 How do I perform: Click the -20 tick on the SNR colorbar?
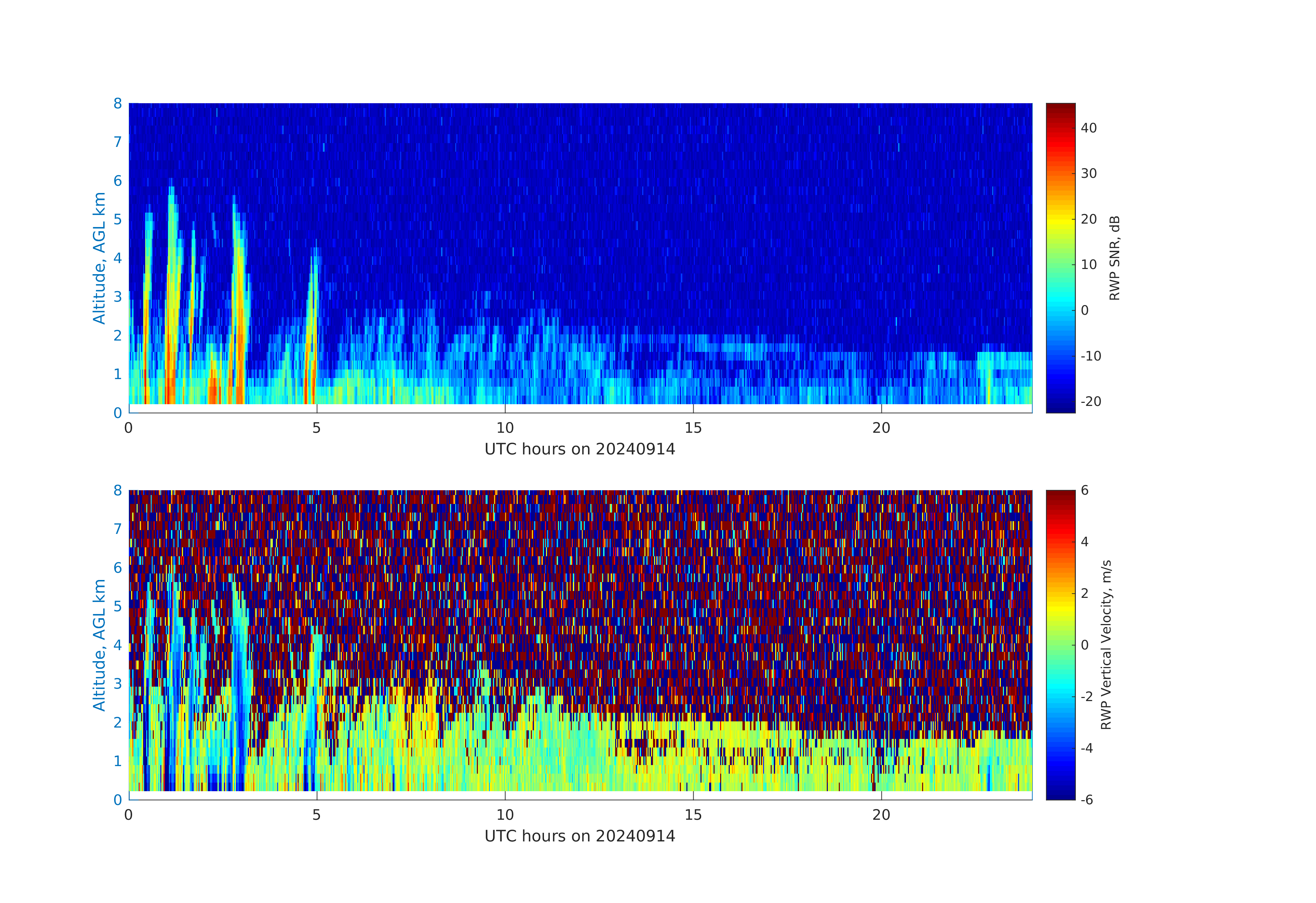click(1091, 401)
